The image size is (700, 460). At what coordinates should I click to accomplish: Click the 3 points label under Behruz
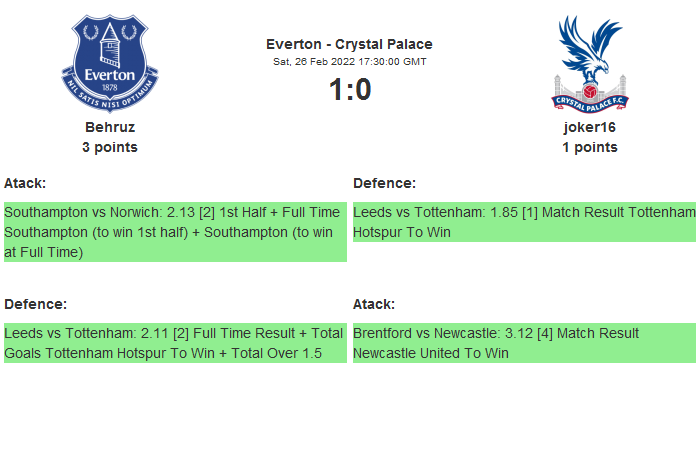(110, 147)
